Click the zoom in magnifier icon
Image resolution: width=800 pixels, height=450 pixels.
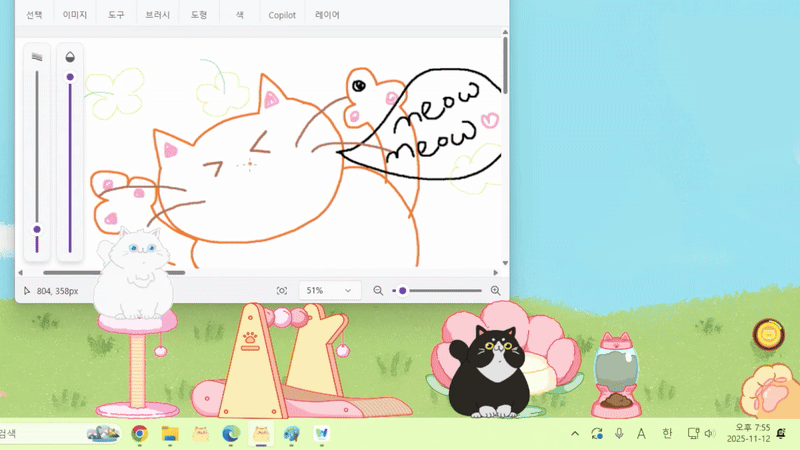tap(495, 290)
